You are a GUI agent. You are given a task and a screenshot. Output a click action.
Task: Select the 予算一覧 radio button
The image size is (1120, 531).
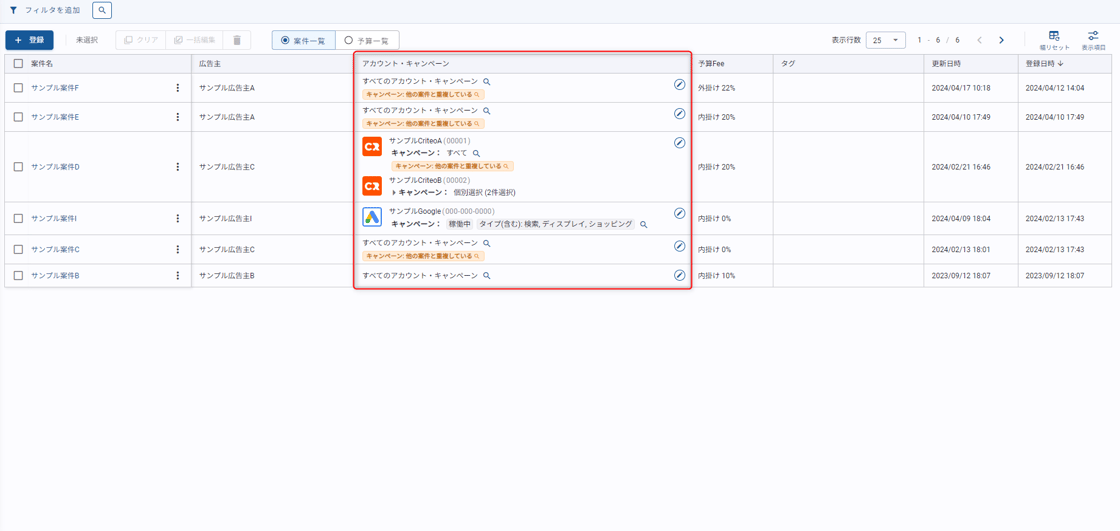pyautogui.click(x=349, y=41)
